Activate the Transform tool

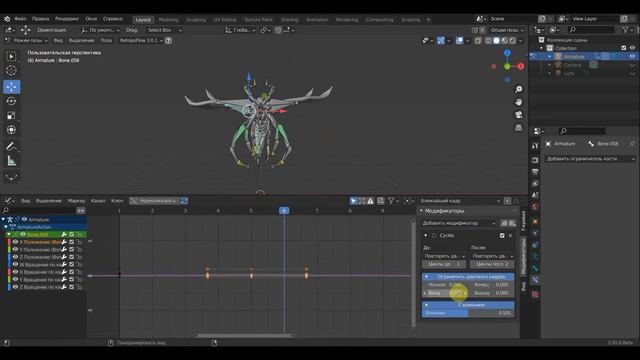tap(11, 130)
